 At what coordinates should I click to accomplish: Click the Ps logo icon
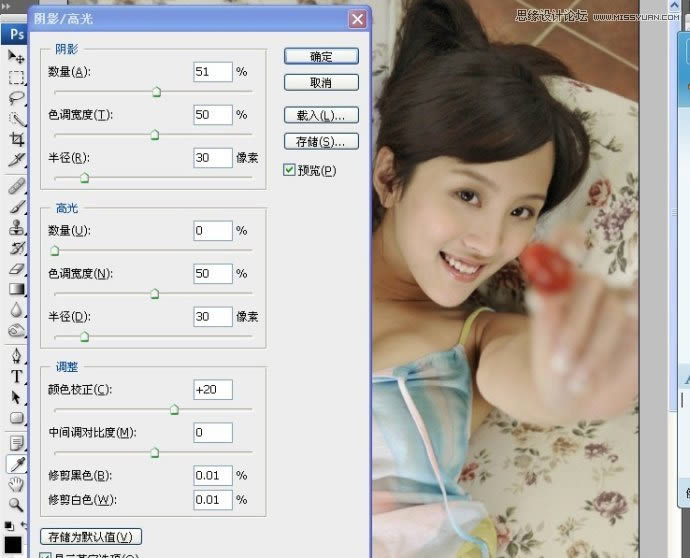tap(16, 33)
